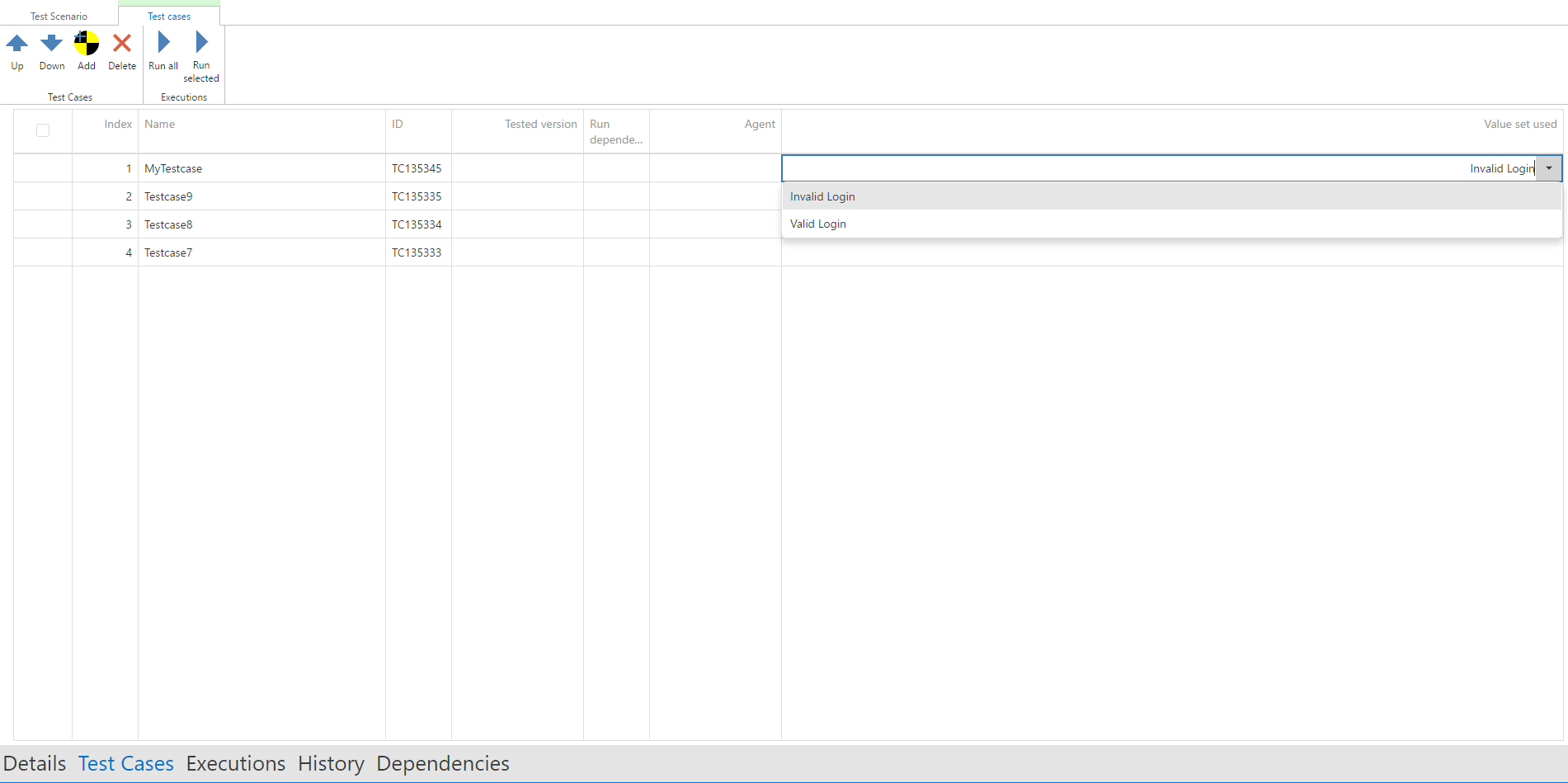Screen dimensions: 1568x783
Task: Select the MyTestcase row name
Action: click(173, 168)
